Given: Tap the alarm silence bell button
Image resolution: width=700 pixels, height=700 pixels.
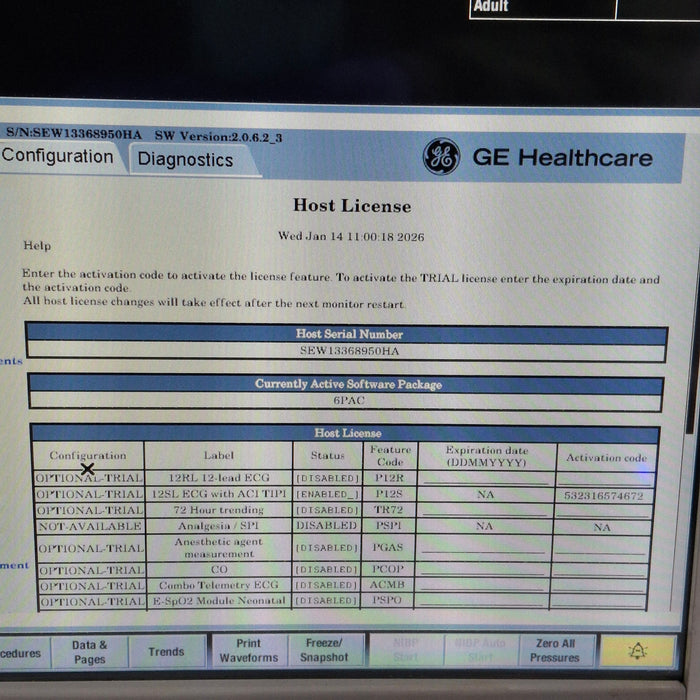Looking at the screenshot, I should pyautogui.click(x=638, y=651).
